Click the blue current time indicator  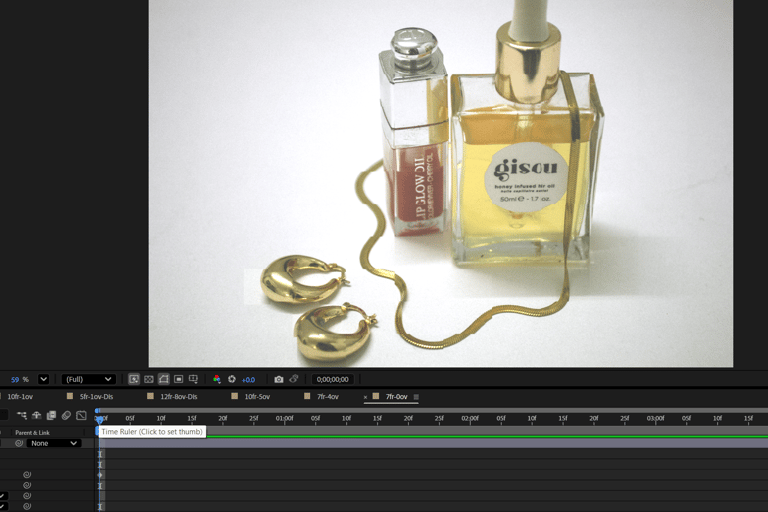coord(99,419)
